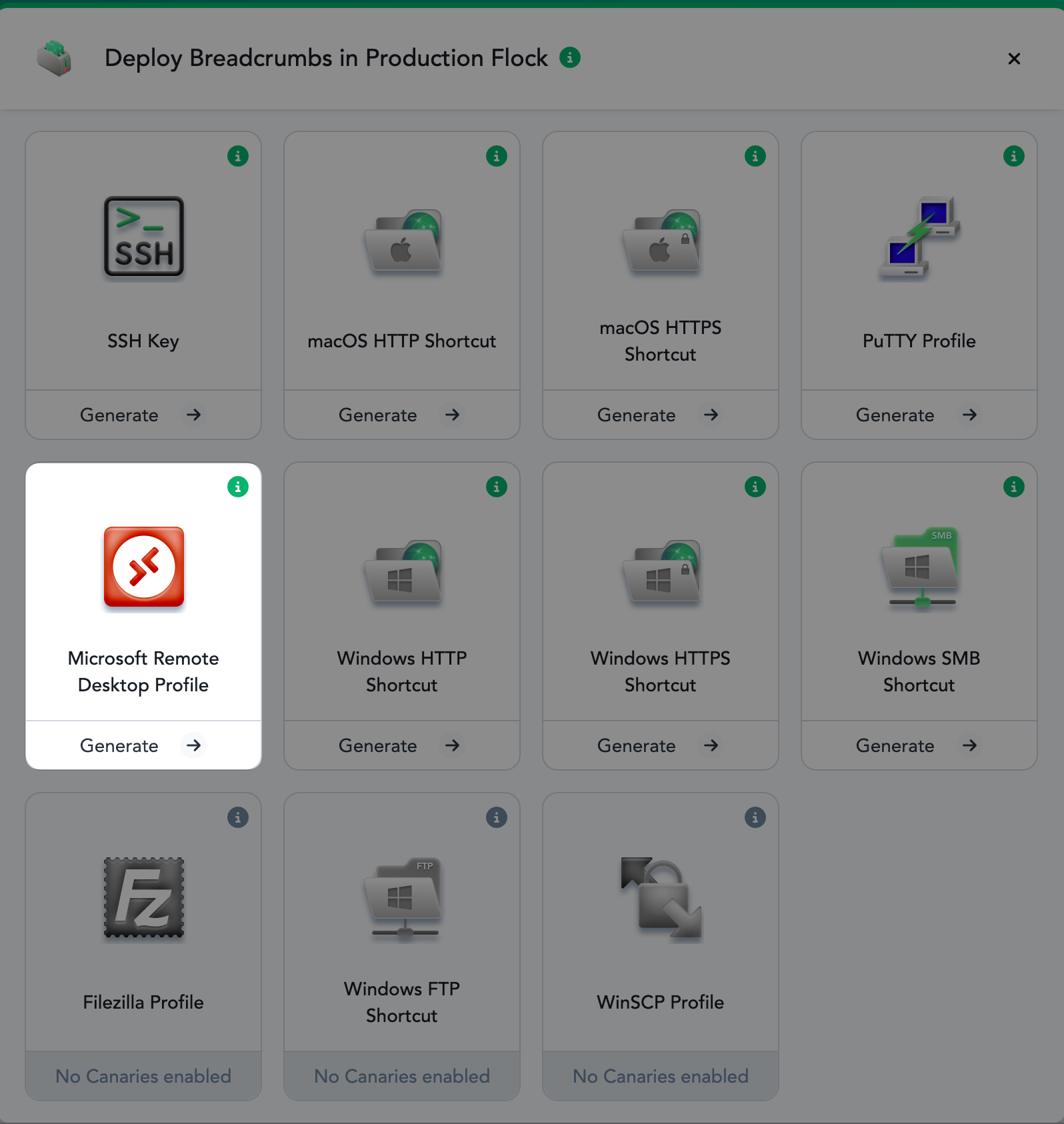Click the macOS HTTPS Shortcut folder icon

pos(661,240)
